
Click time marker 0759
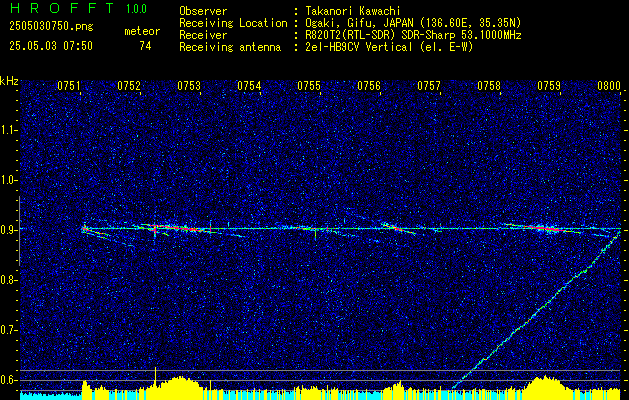pyautogui.click(x=549, y=85)
